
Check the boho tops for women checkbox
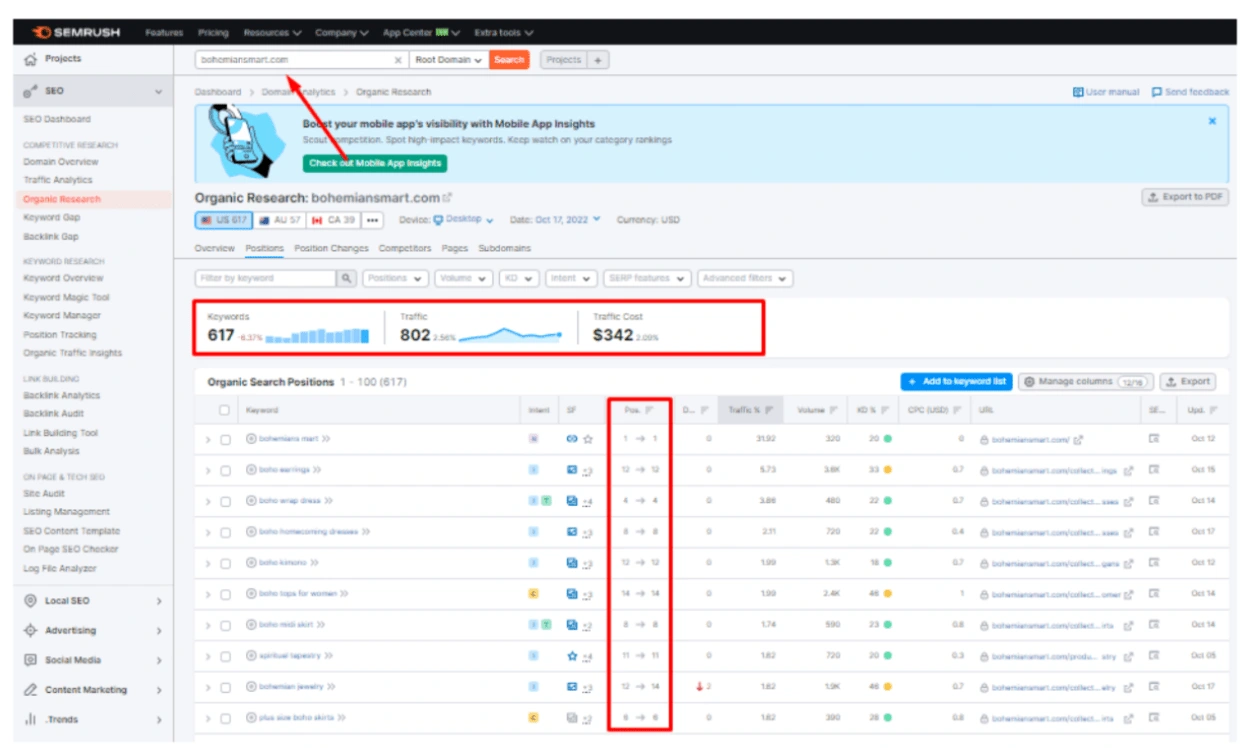point(225,594)
